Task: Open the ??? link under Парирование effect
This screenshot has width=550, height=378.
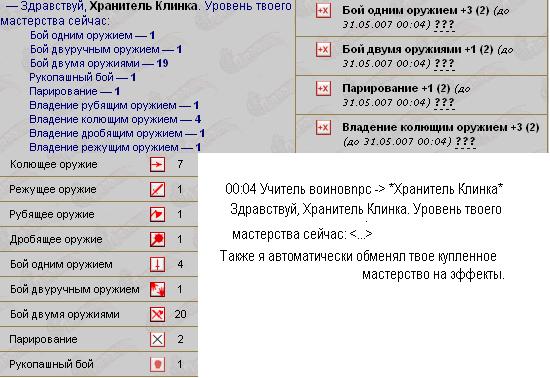Action: [x=444, y=103]
